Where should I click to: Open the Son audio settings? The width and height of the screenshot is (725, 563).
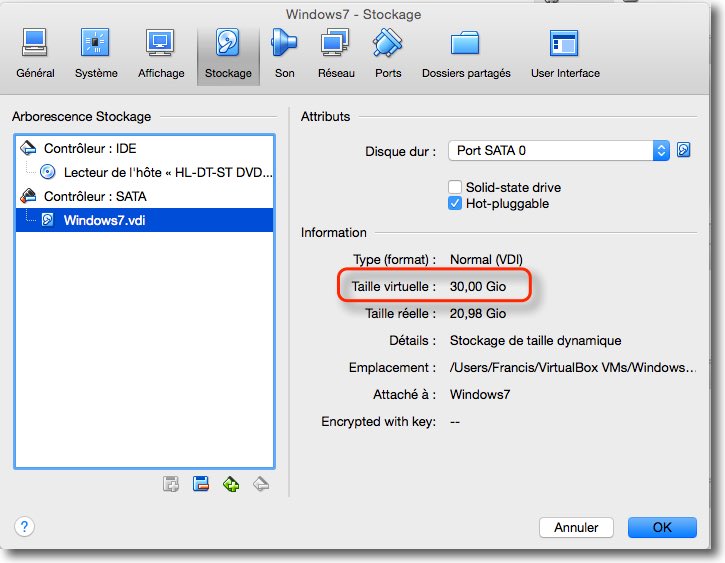pyautogui.click(x=284, y=55)
